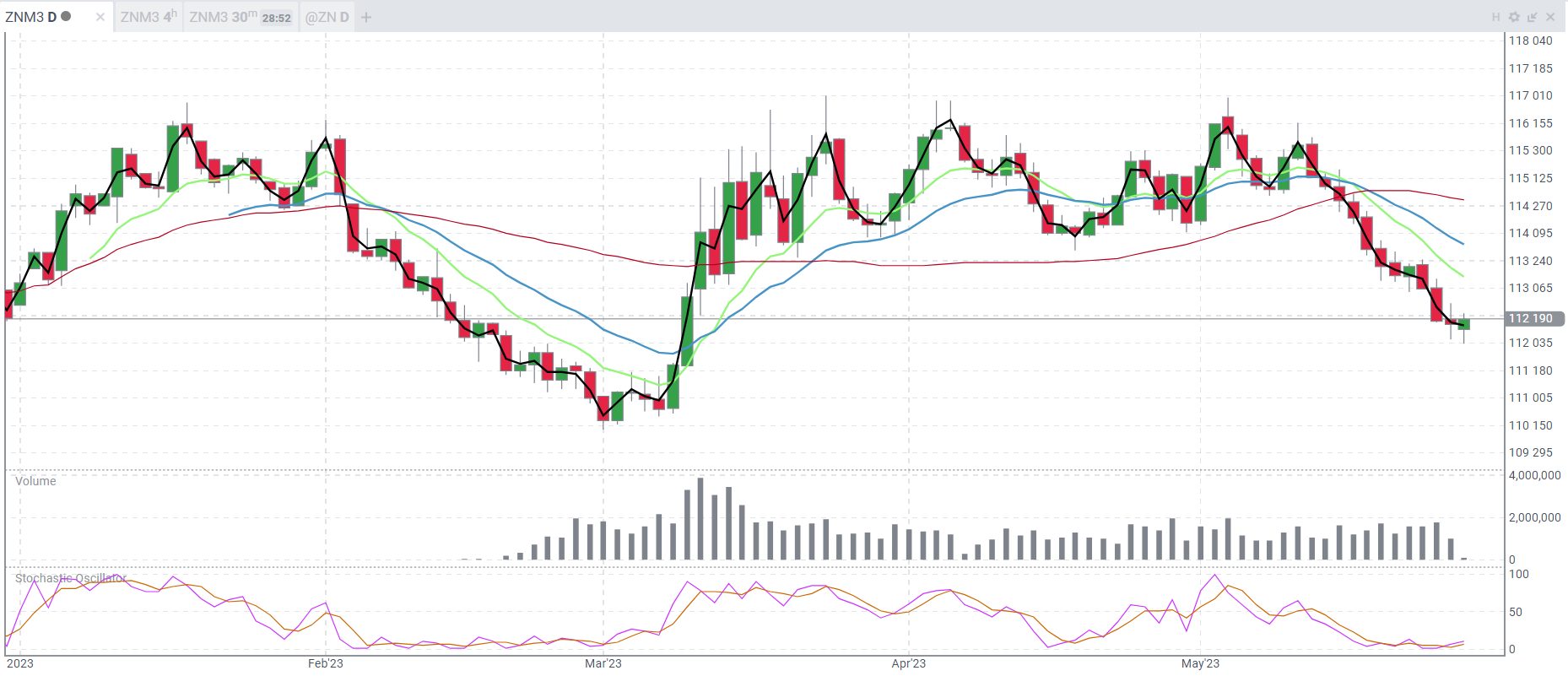Screen dimensions: 1568x676
Task: Click the Stochastic Oscillator pane label
Action: coord(71,578)
